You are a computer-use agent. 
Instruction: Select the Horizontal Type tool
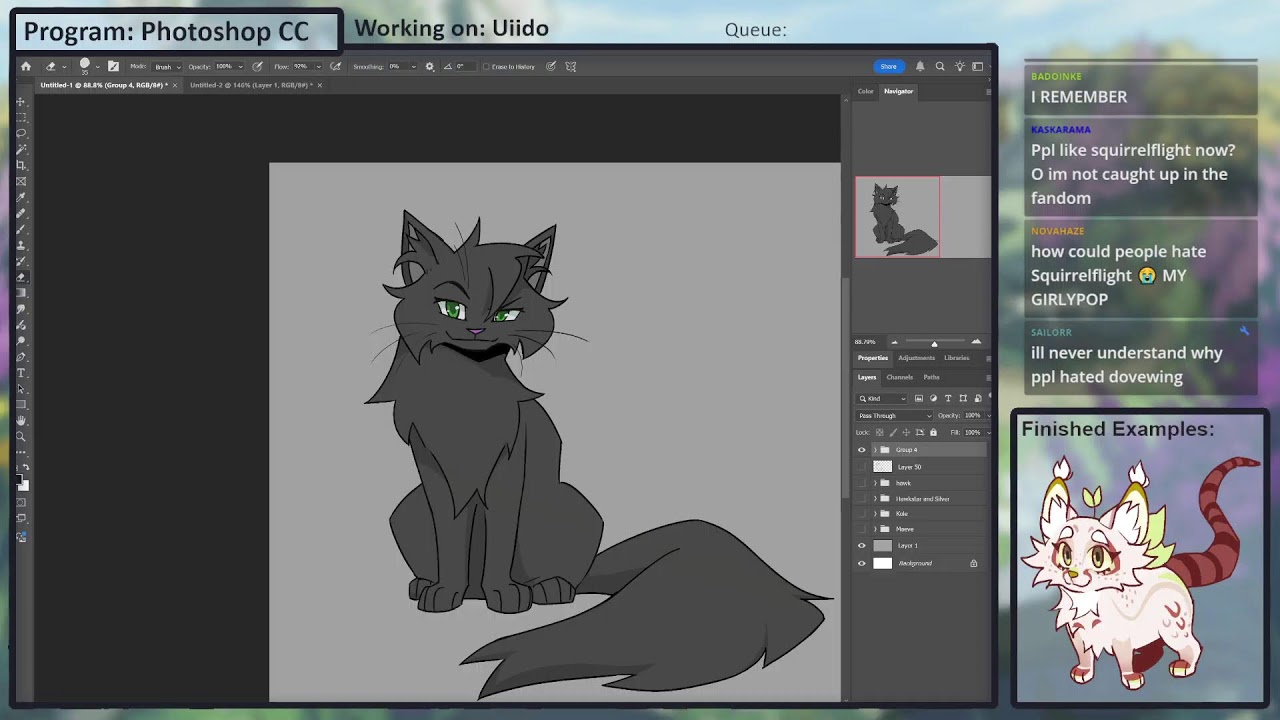pyautogui.click(x=20, y=373)
